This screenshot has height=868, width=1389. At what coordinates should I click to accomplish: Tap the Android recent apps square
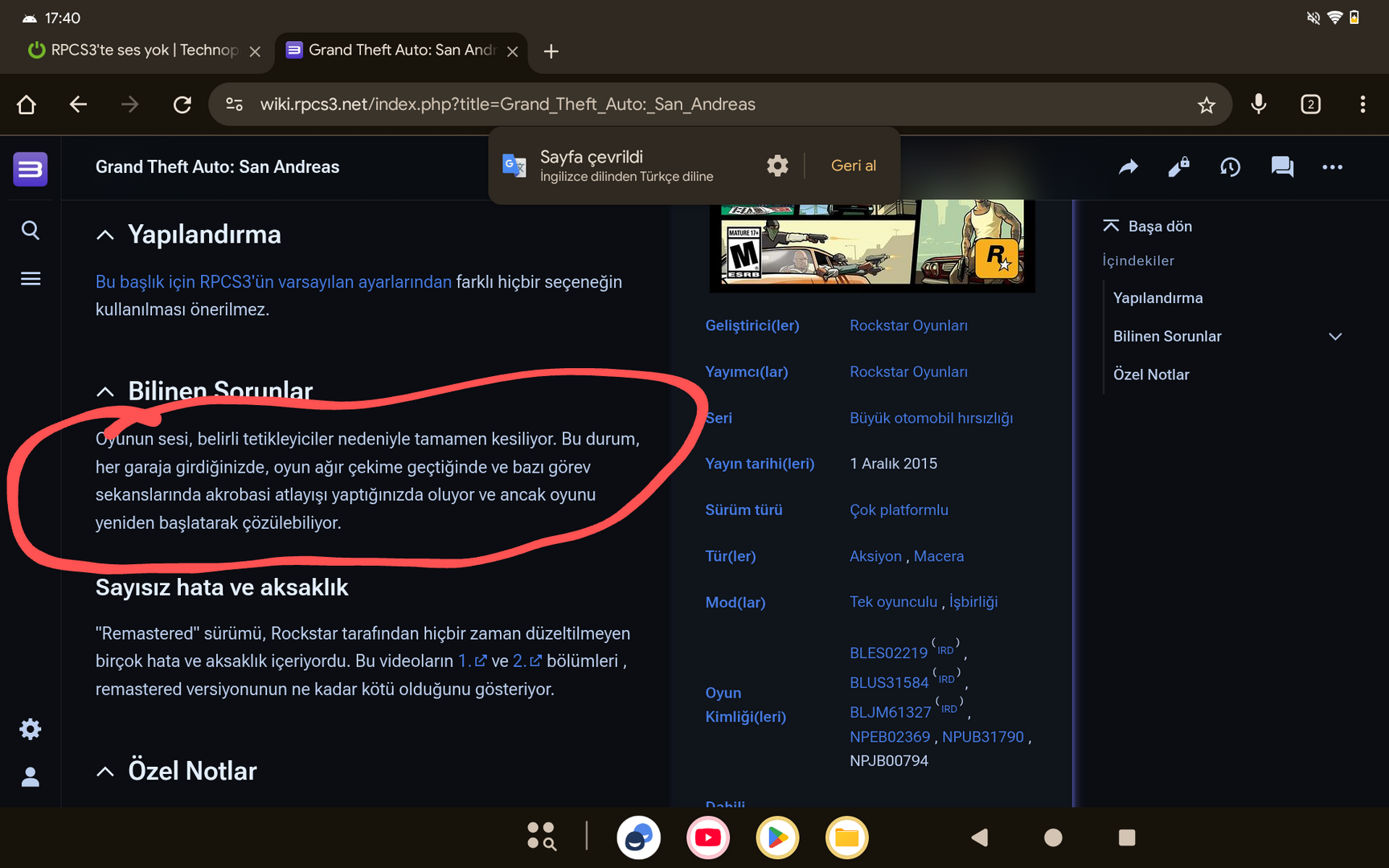coord(1127,837)
